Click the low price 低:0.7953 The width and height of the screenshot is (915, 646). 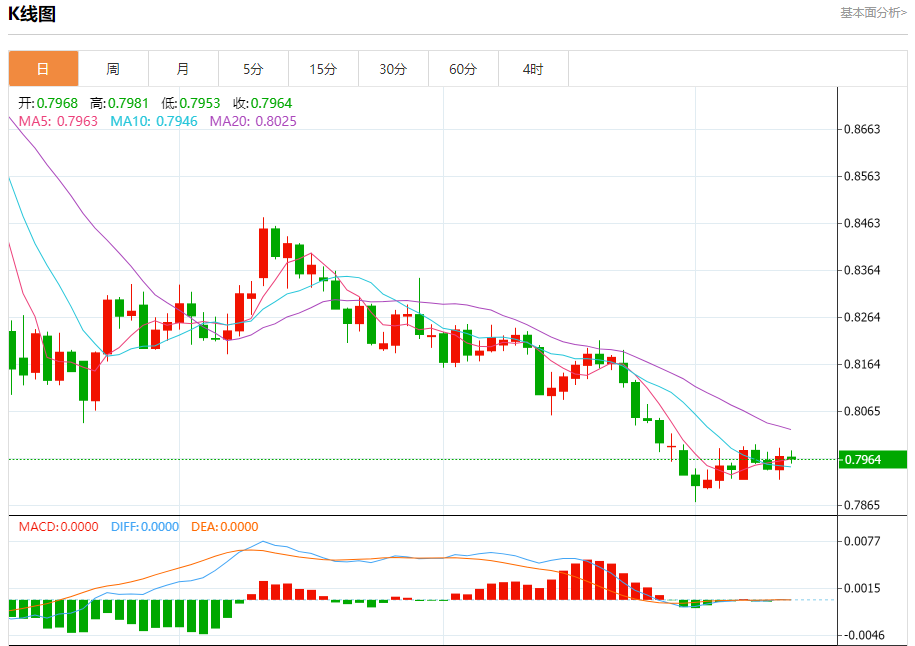click(x=190, y=103)
